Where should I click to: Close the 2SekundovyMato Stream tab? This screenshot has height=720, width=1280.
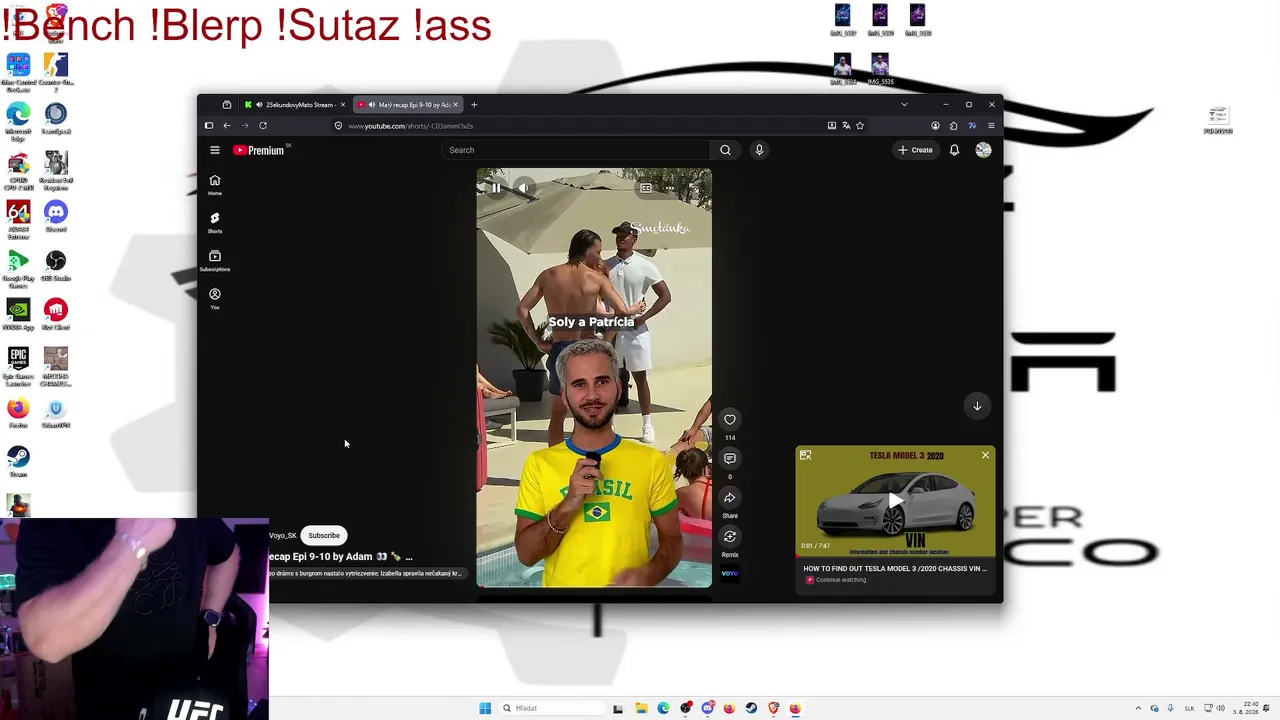coord(342,105)
